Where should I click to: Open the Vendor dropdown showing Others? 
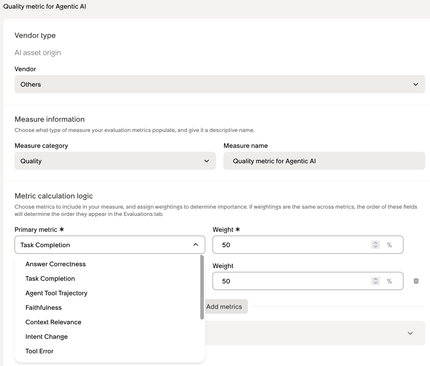point(220,84)
